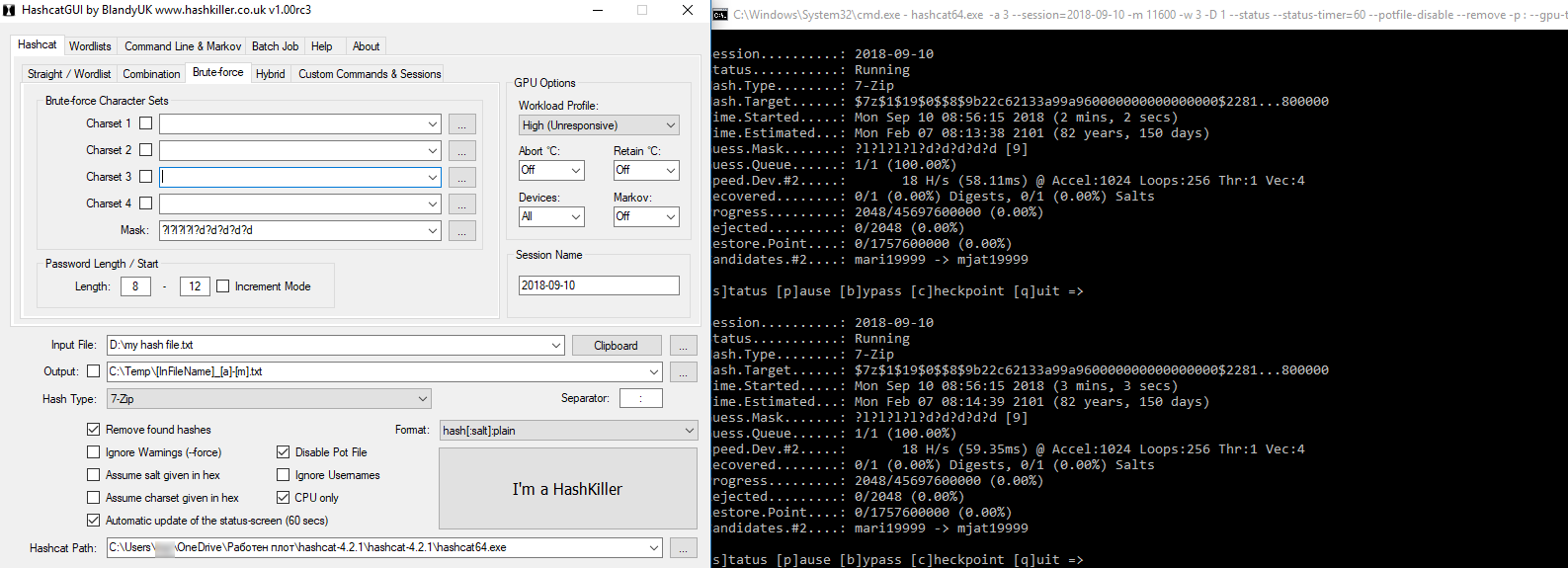1568x568 pixels.
Task: Open the Help tab
Action: click(x=322, y=46)
